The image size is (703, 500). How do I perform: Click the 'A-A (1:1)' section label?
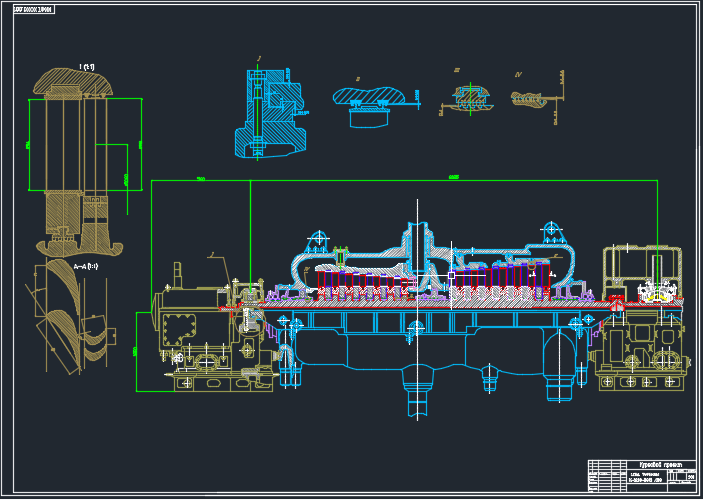pyautogui.click(x=86, y=267)
